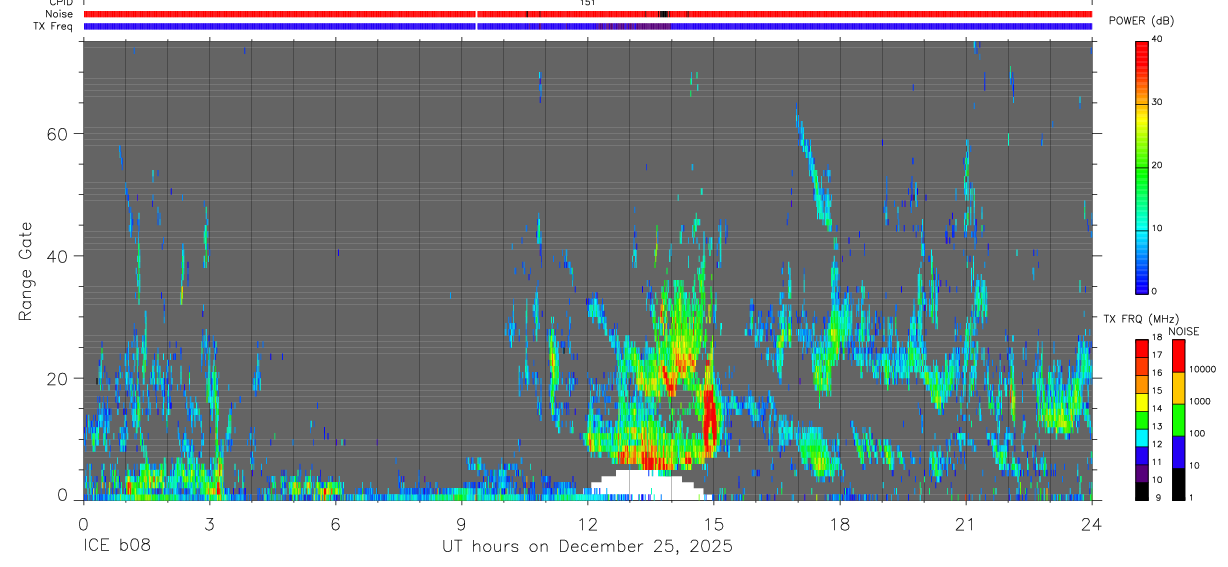This screenshot has width=1228, height=567.
Task: Click the '14' tick on TX FRQ scale
Action: [x=1158, y=409]
